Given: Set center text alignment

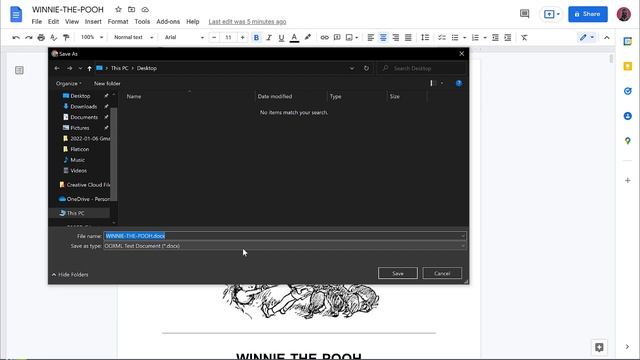Looking at the screenshot, I should [x=383, y=38].
